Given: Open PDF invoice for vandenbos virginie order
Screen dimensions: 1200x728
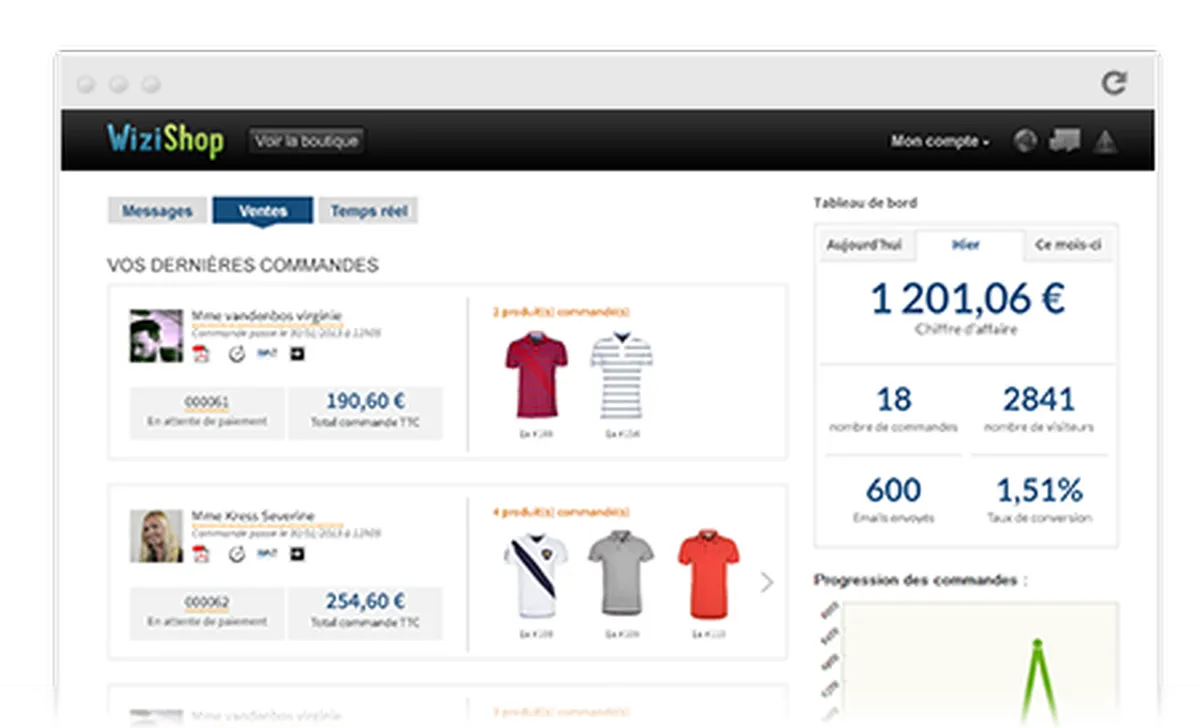Looking at the screenshot, I should point(200,354).
